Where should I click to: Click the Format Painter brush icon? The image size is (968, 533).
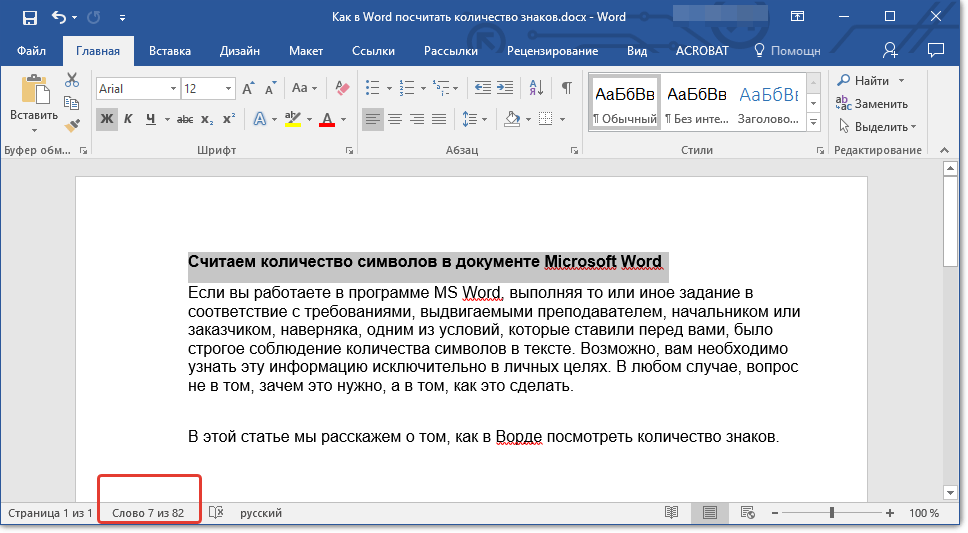click(x=72, y=126)
